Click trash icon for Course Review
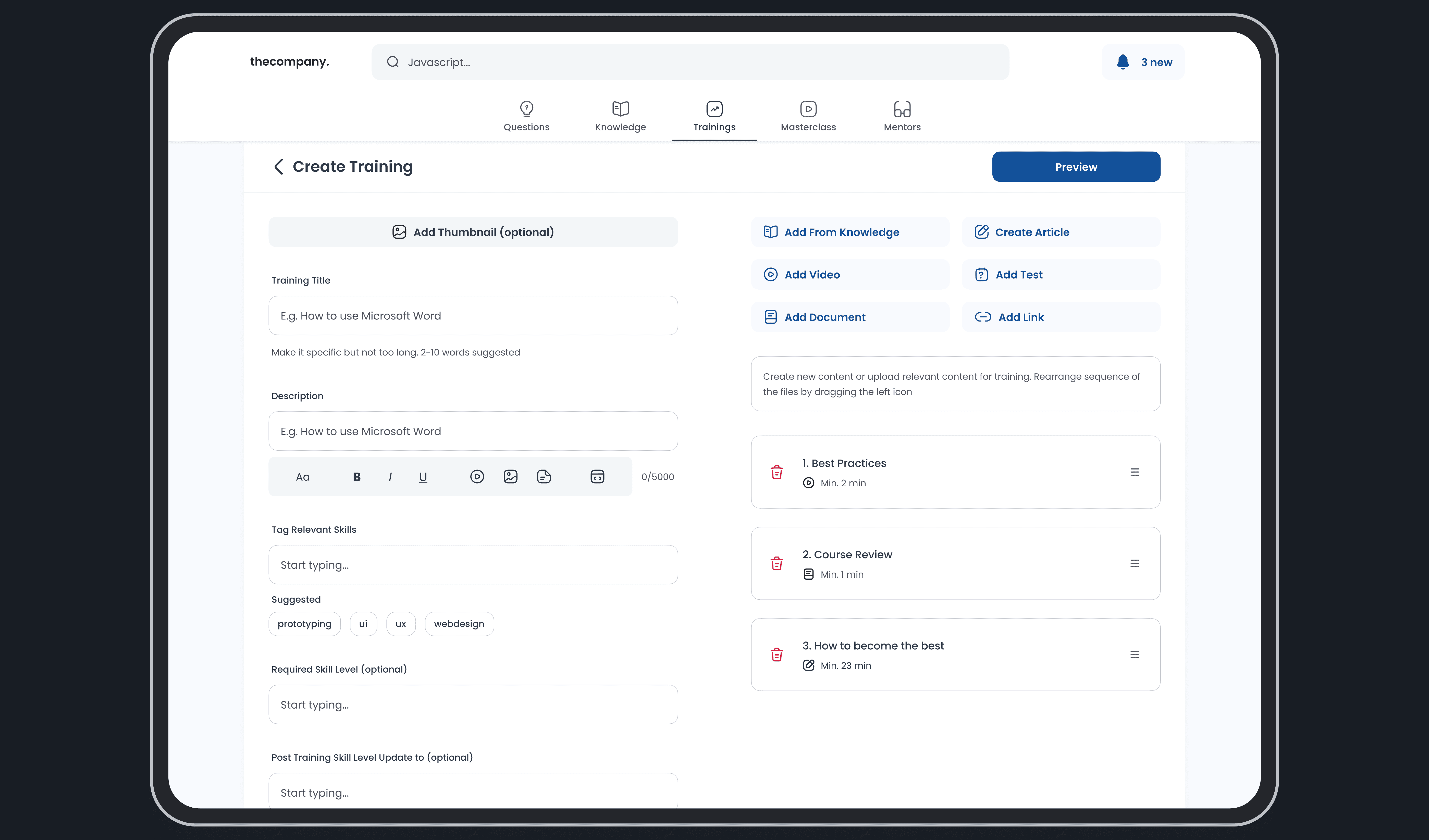This screenshot has width=1429, height=840. tap(776, 563)
